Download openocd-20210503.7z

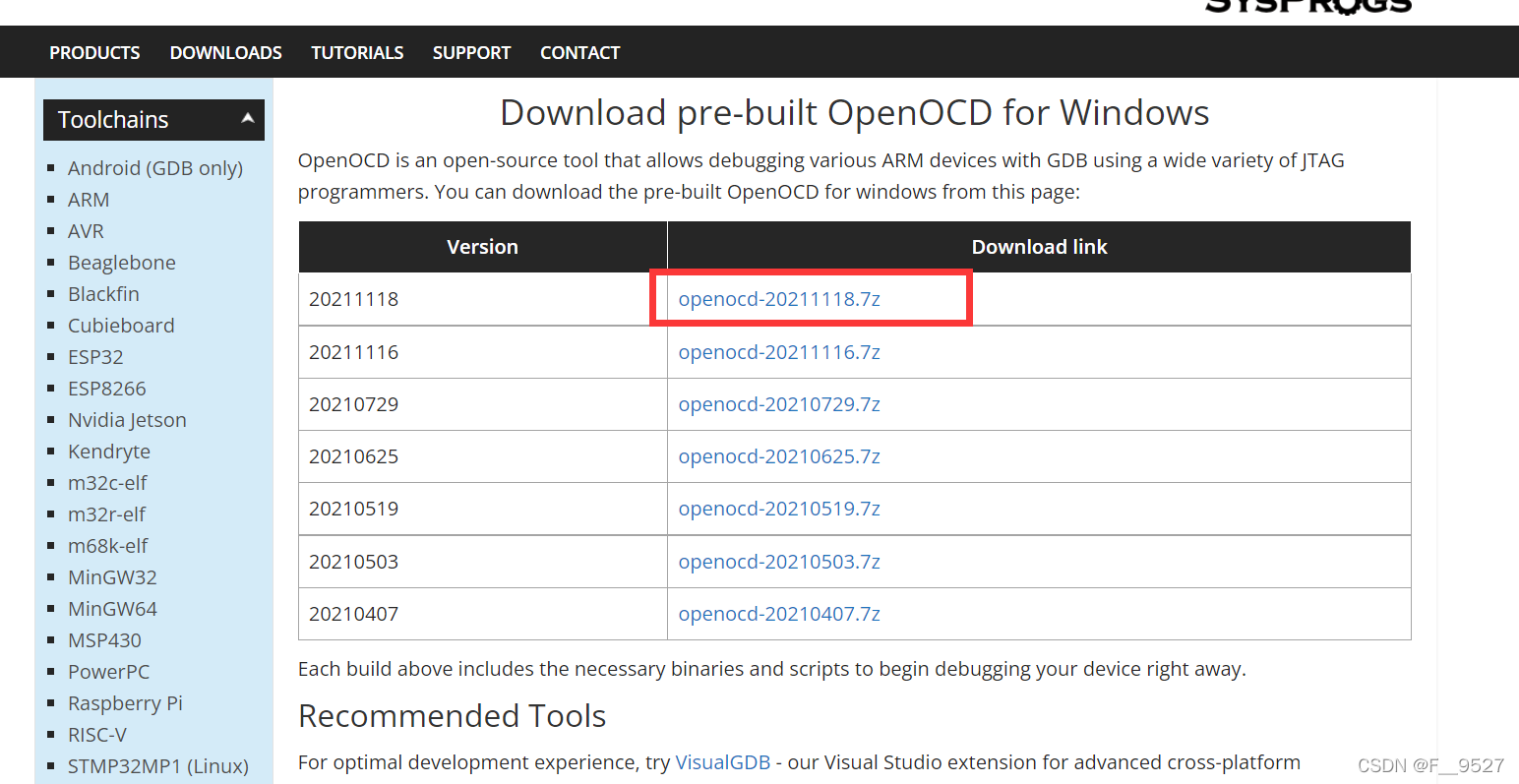point(779,562)
